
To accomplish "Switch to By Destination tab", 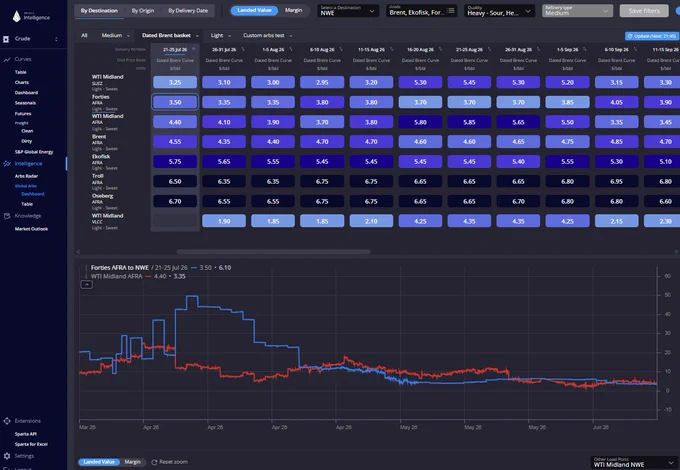I will point(99,10).
